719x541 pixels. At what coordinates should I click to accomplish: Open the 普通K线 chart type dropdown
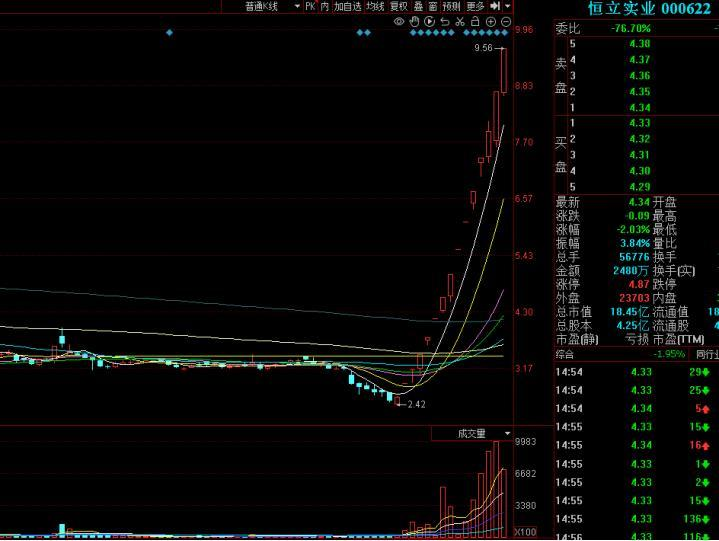[272, 6]
